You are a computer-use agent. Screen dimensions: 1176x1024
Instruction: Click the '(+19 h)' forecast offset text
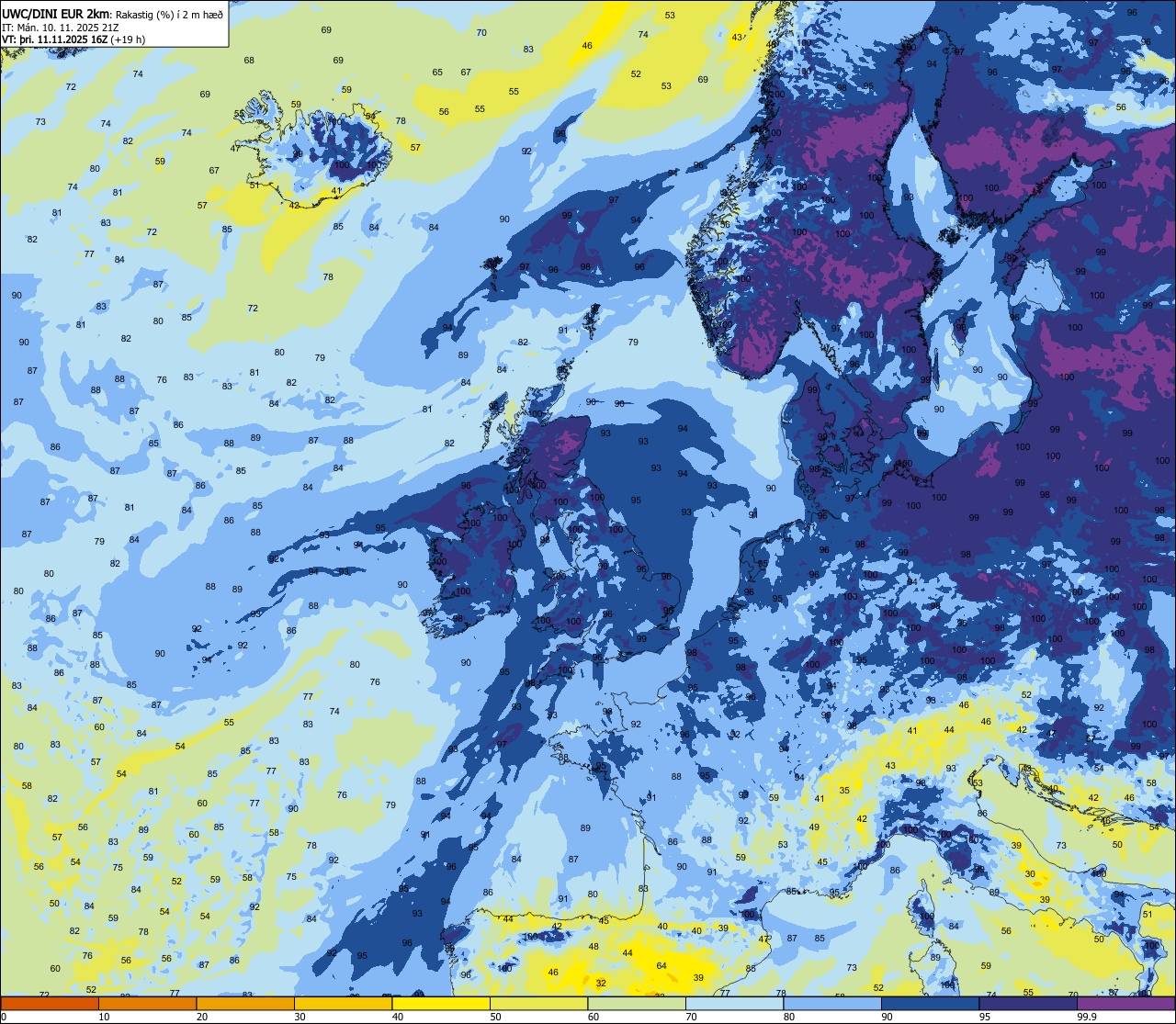tap(129, 39)
